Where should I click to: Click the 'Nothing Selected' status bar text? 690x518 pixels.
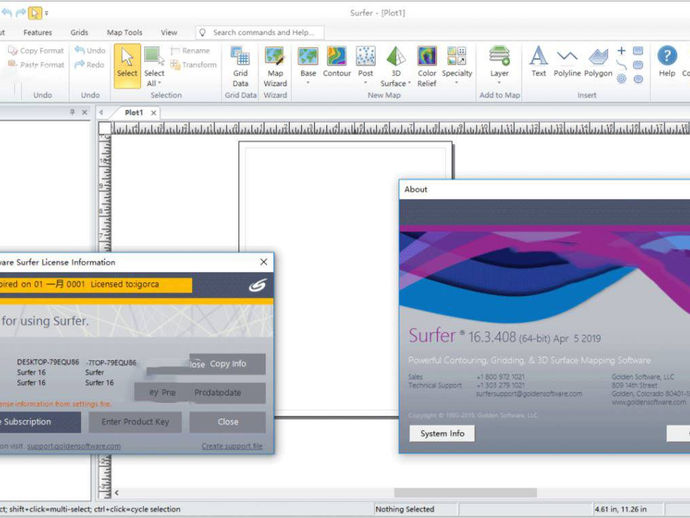404,509
